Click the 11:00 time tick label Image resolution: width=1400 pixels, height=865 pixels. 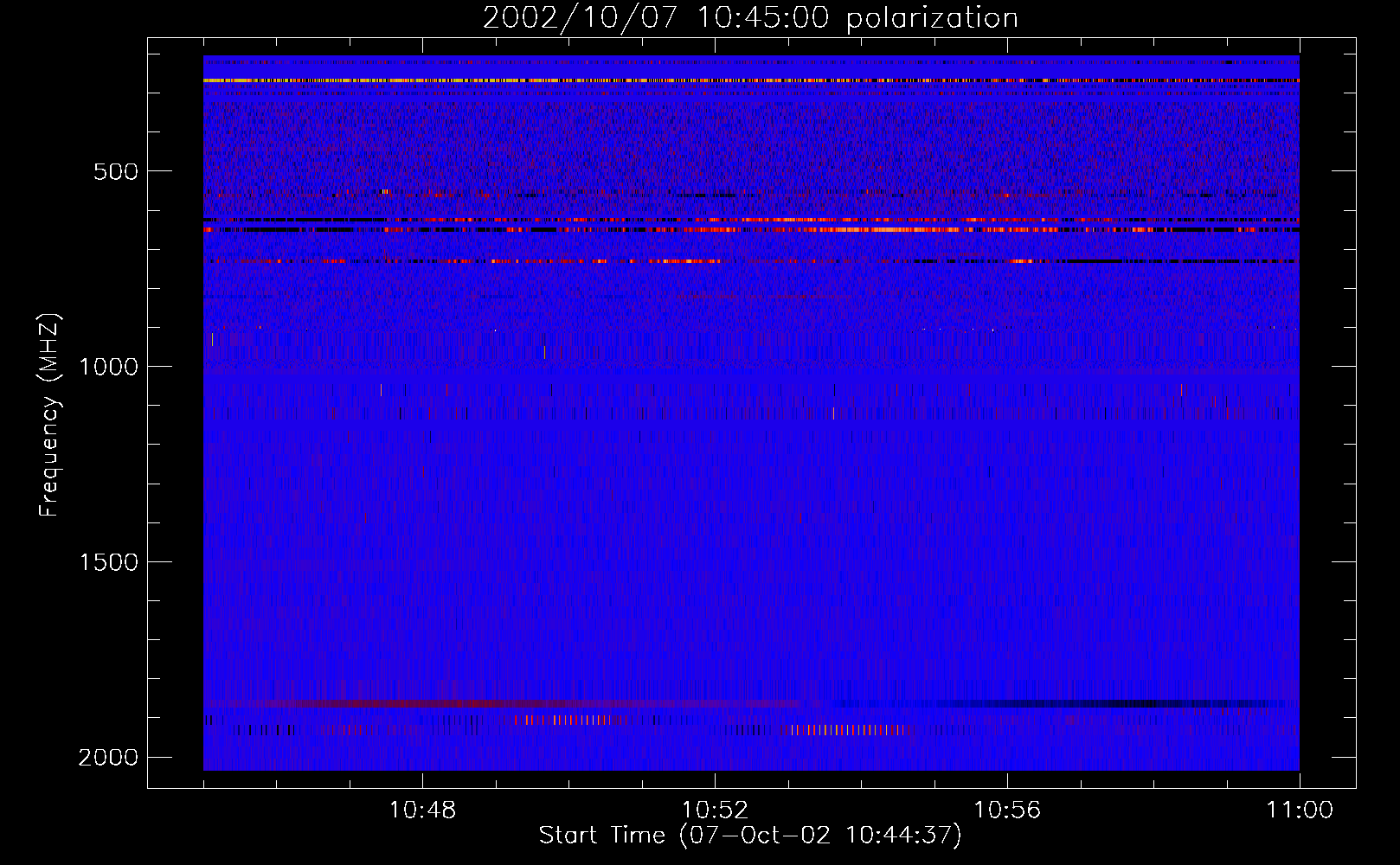pos(1300,811)
